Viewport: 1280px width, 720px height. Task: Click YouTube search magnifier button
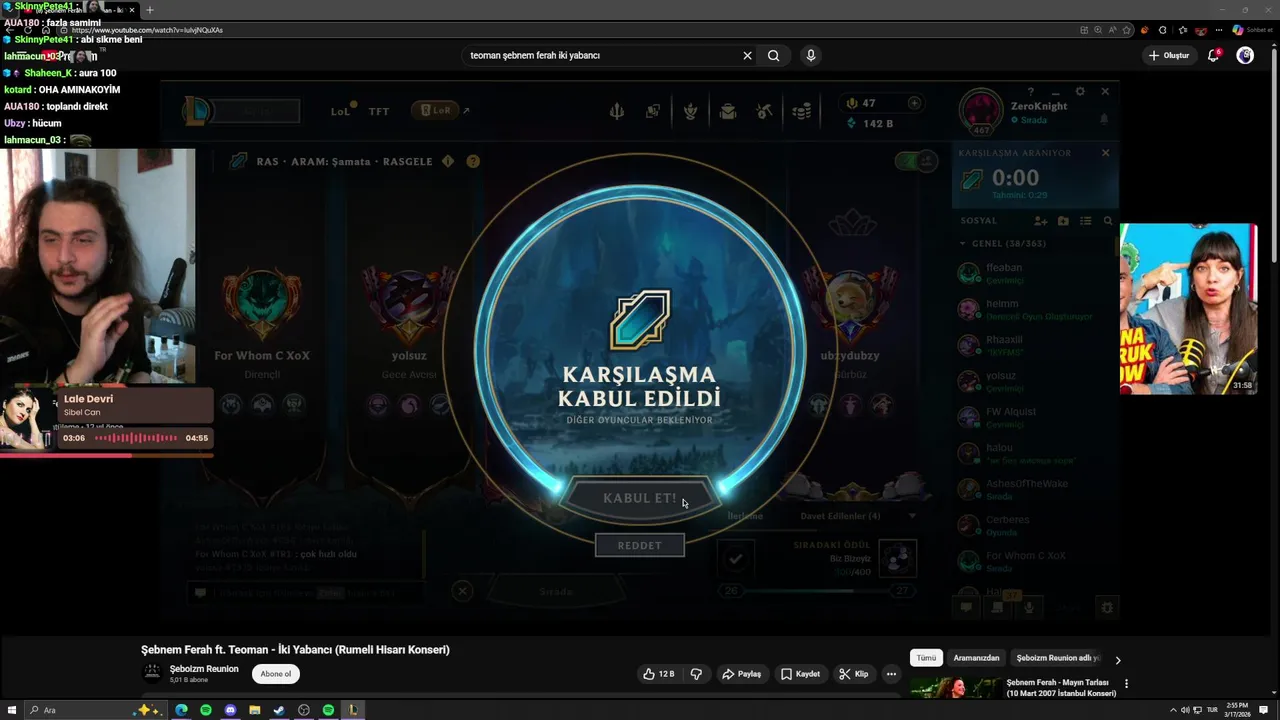(x=773, y=56)
